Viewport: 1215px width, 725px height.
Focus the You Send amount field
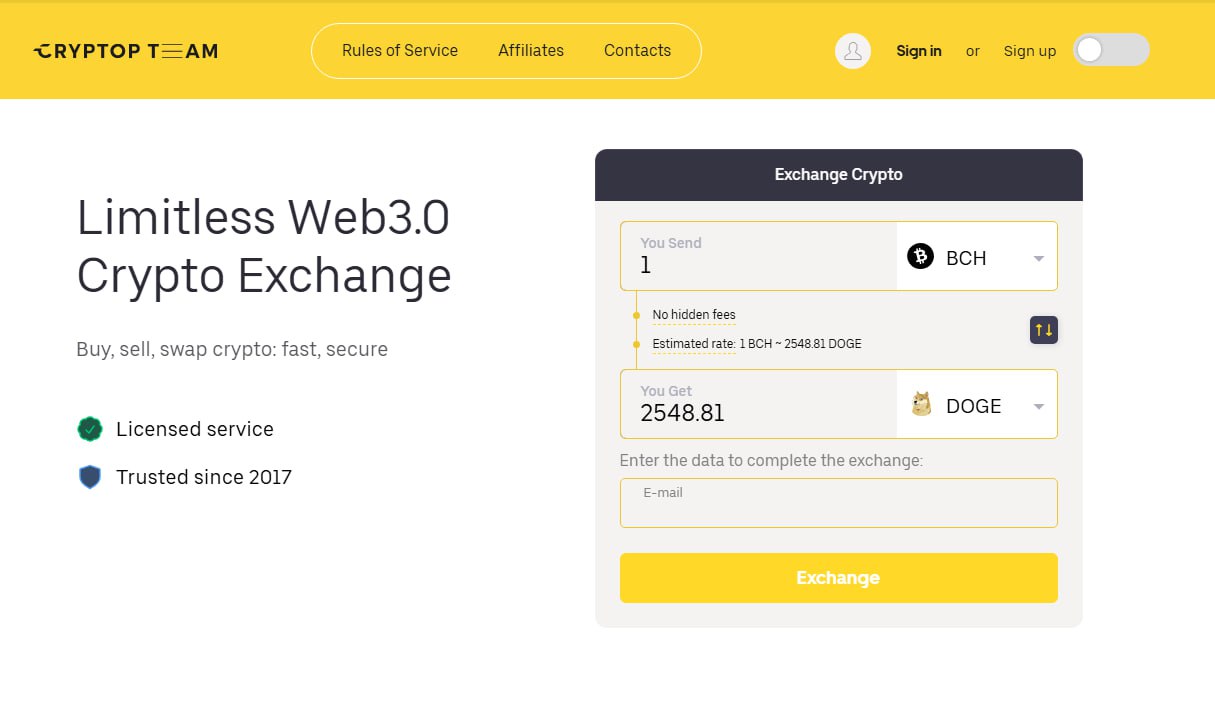pos(760,264)
